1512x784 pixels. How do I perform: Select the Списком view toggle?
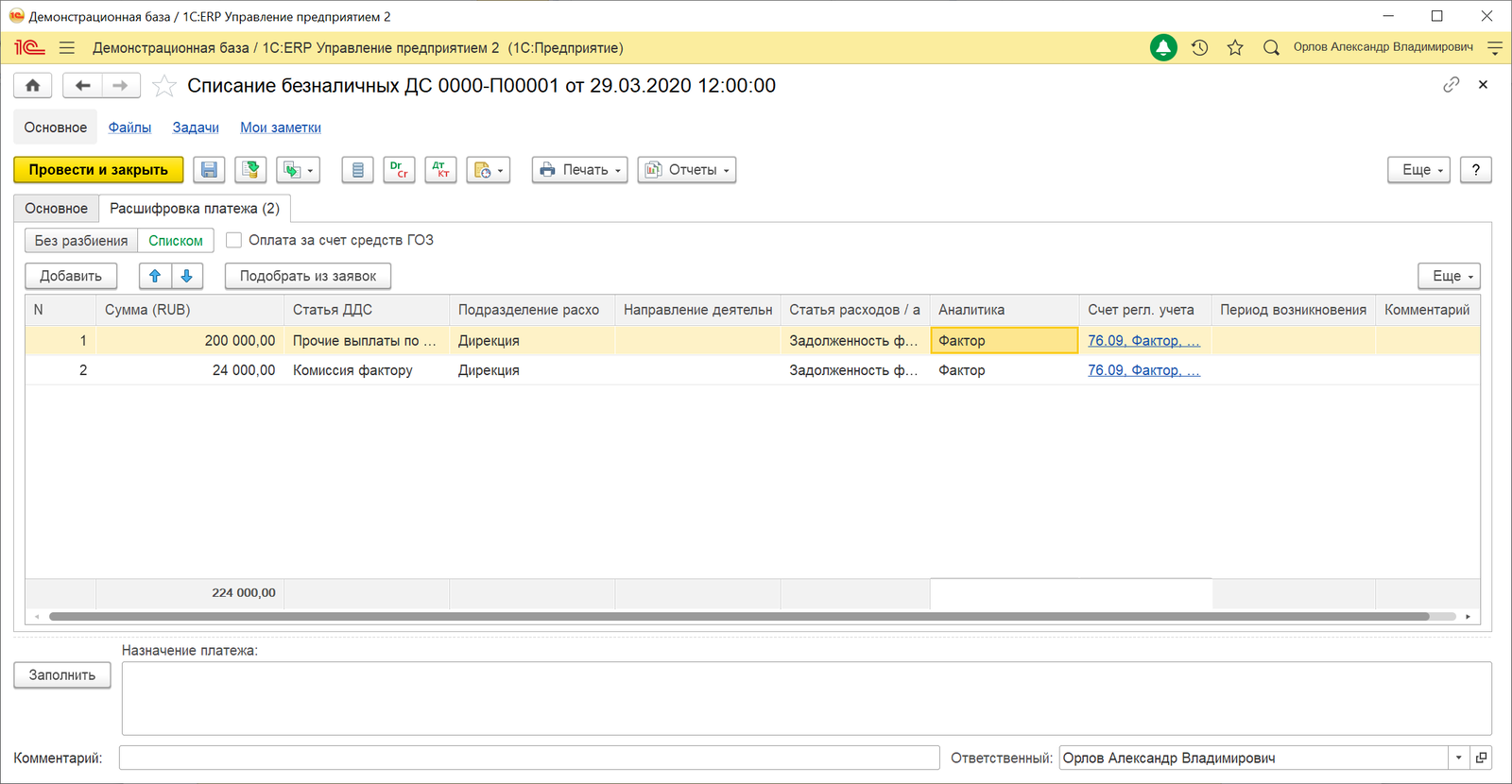click(x=176, y=241)
